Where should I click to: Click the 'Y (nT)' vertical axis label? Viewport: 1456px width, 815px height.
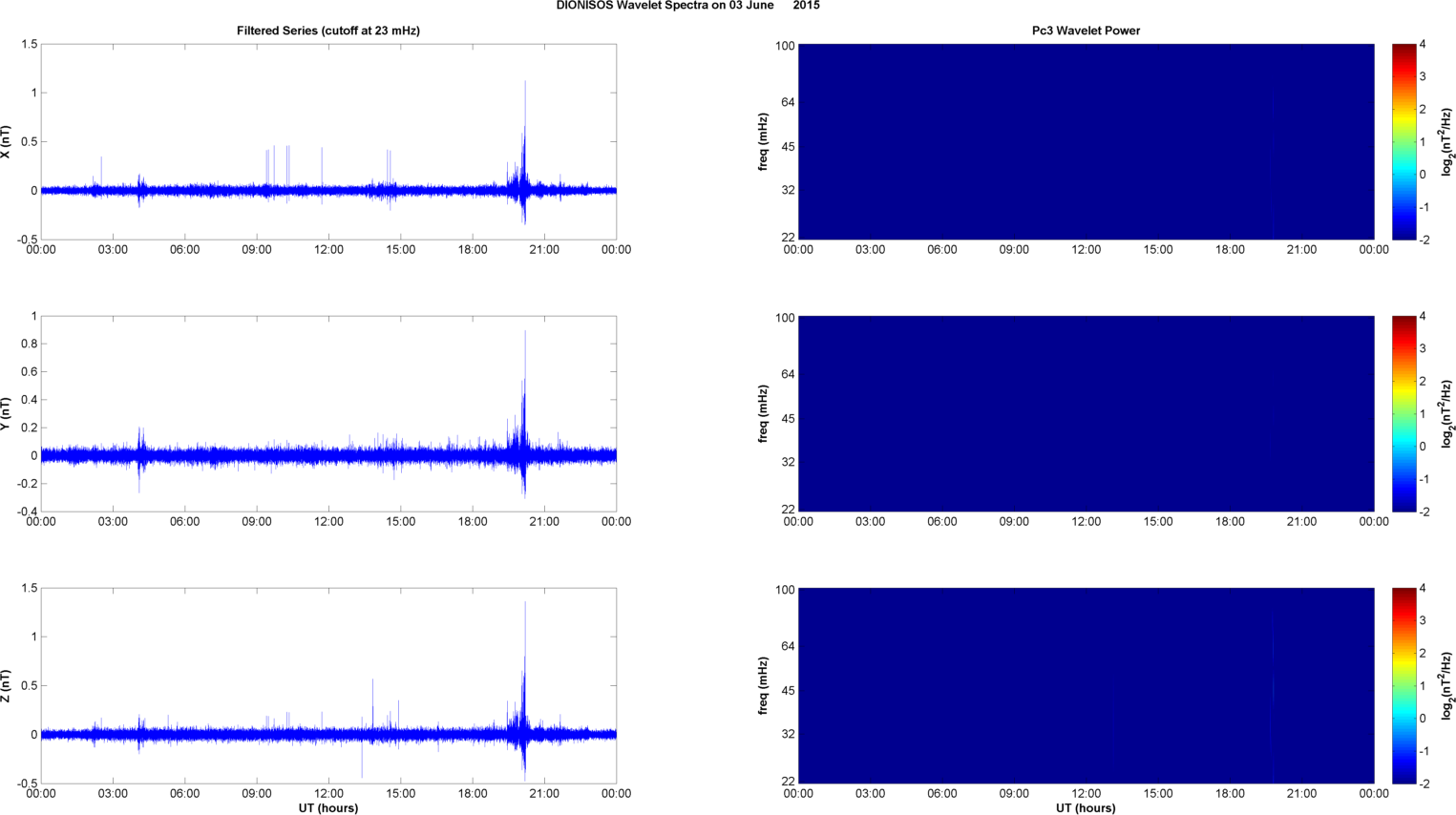click(x=6, y=414)
